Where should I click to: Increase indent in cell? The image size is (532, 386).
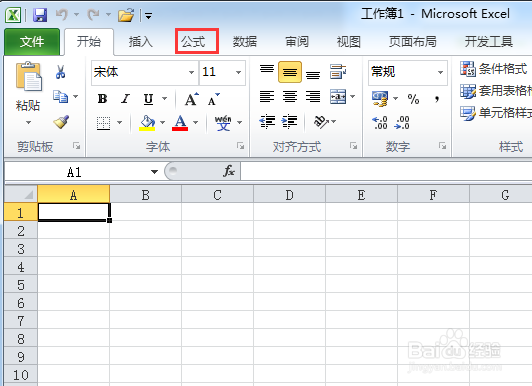[x=289, y=121]
